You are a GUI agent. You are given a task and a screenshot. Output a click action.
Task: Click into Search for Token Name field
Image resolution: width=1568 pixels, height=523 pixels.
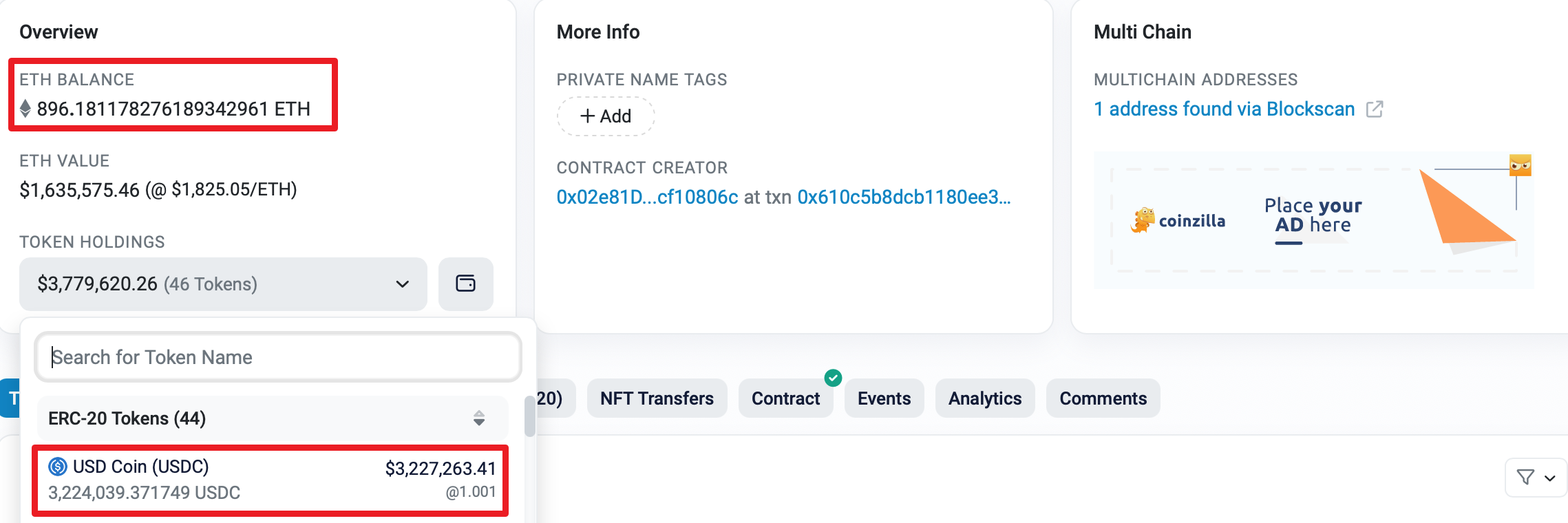(278, 357)
